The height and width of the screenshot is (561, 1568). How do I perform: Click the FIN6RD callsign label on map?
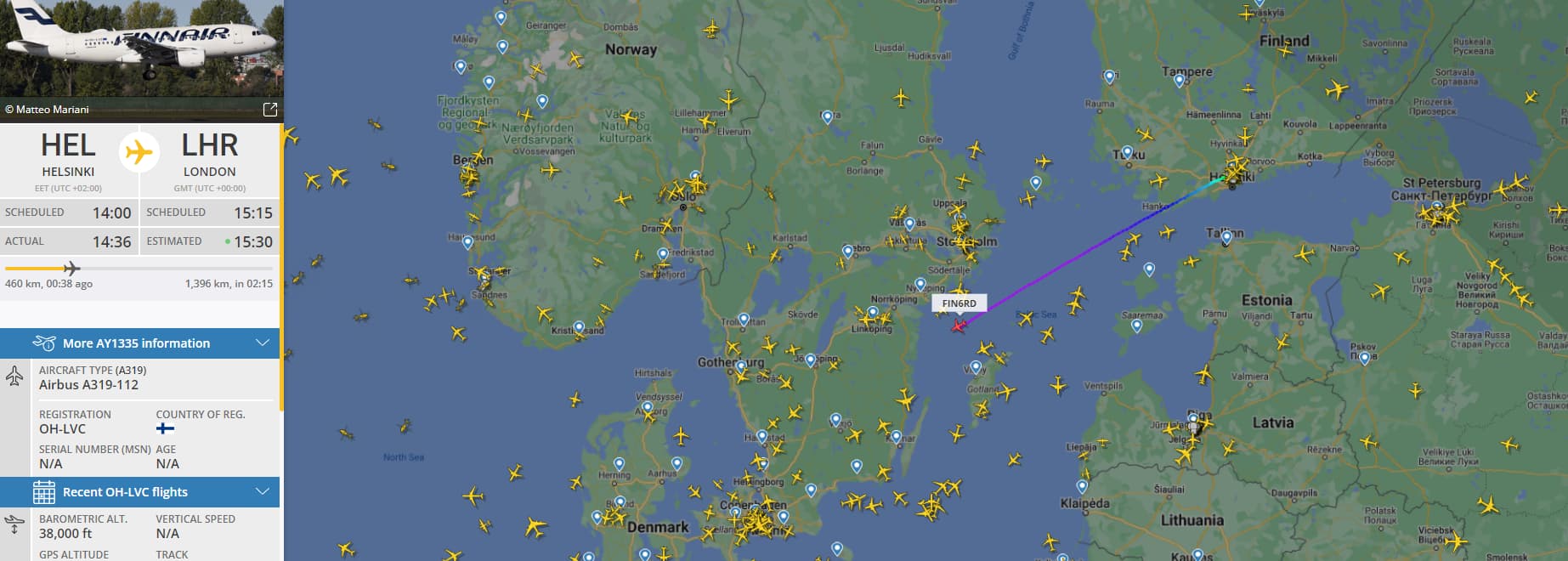959,303
